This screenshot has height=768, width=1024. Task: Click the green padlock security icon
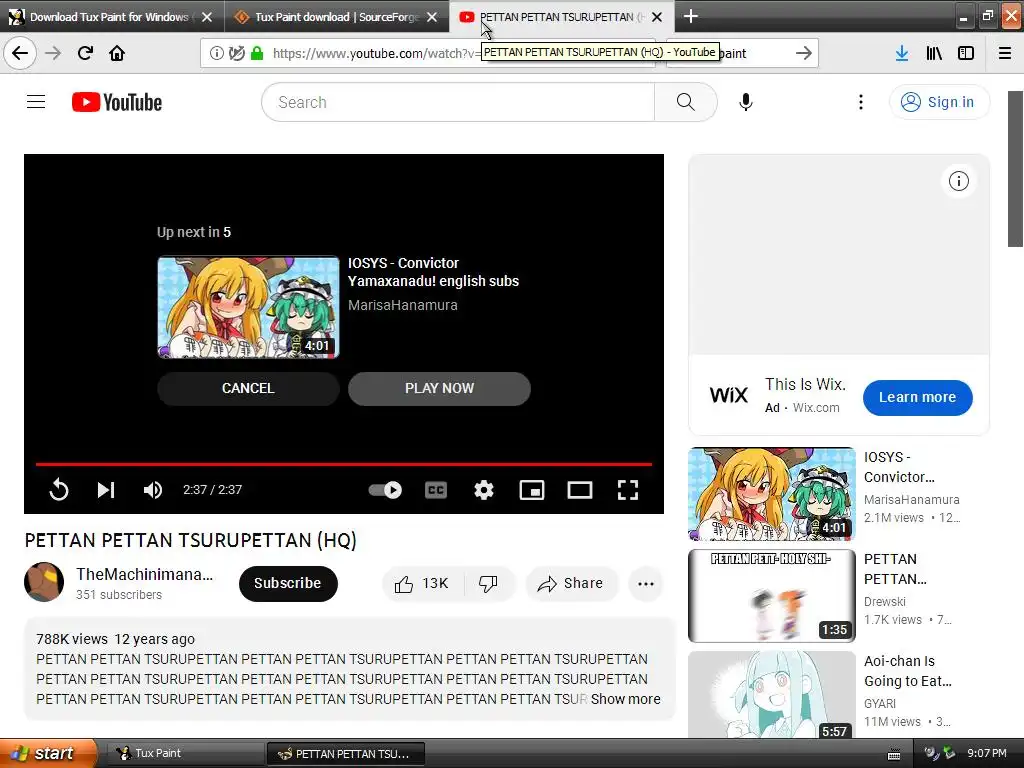click(x=257, y=53)
